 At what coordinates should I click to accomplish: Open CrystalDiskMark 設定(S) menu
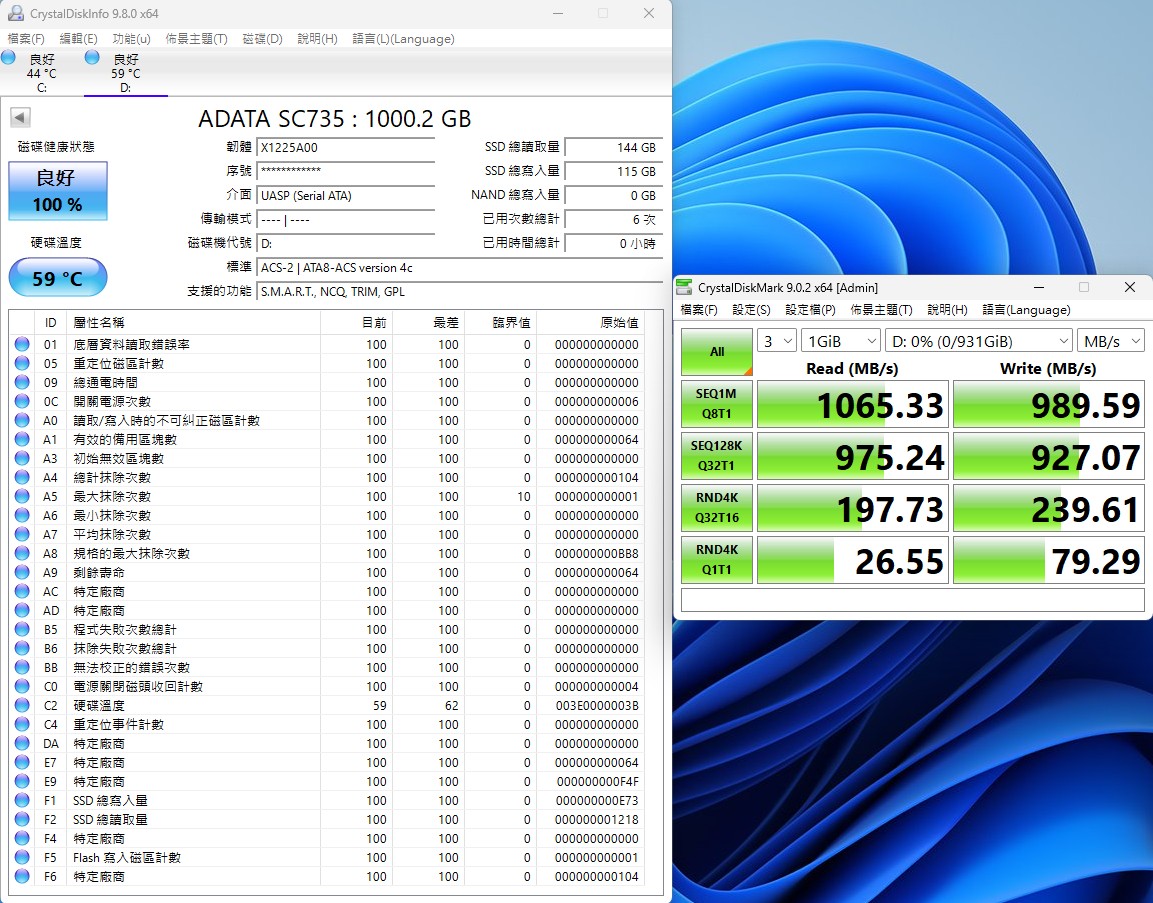[752, 310]
